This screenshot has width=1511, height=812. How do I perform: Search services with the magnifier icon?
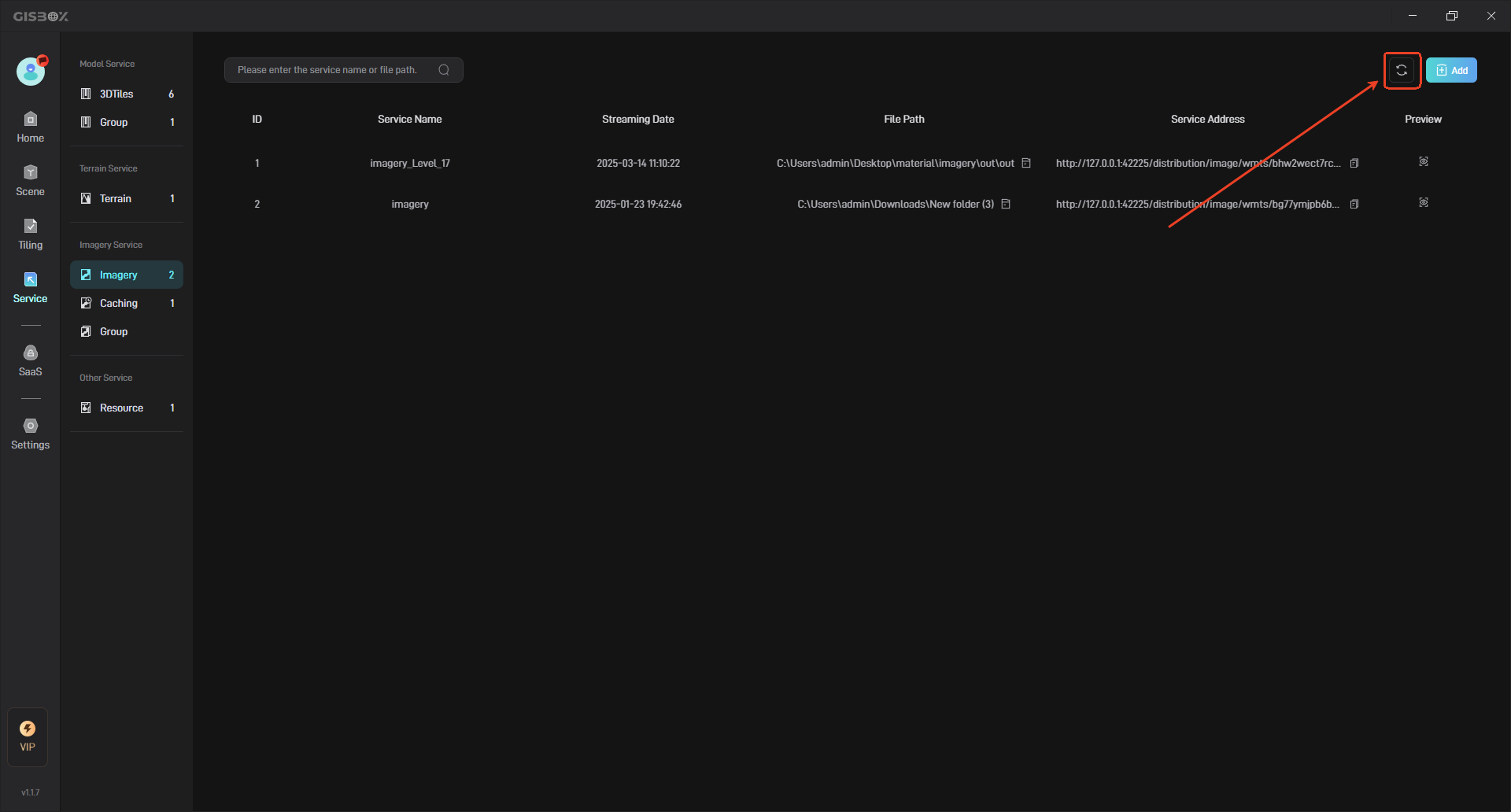[444, 70]
